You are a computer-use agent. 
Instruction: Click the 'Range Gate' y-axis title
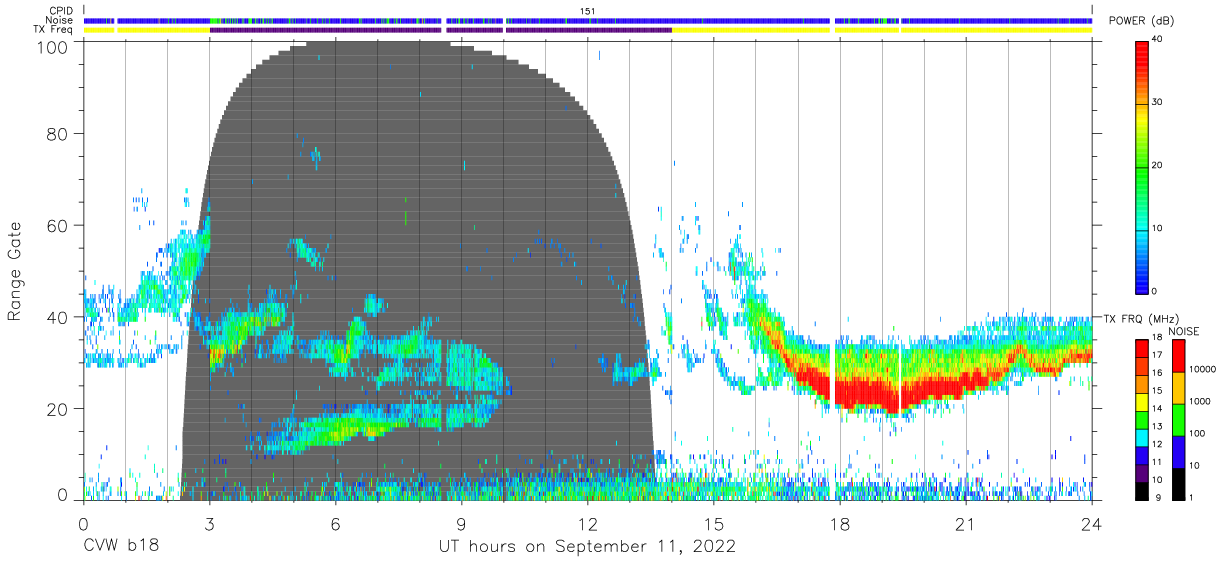(15, 270)
